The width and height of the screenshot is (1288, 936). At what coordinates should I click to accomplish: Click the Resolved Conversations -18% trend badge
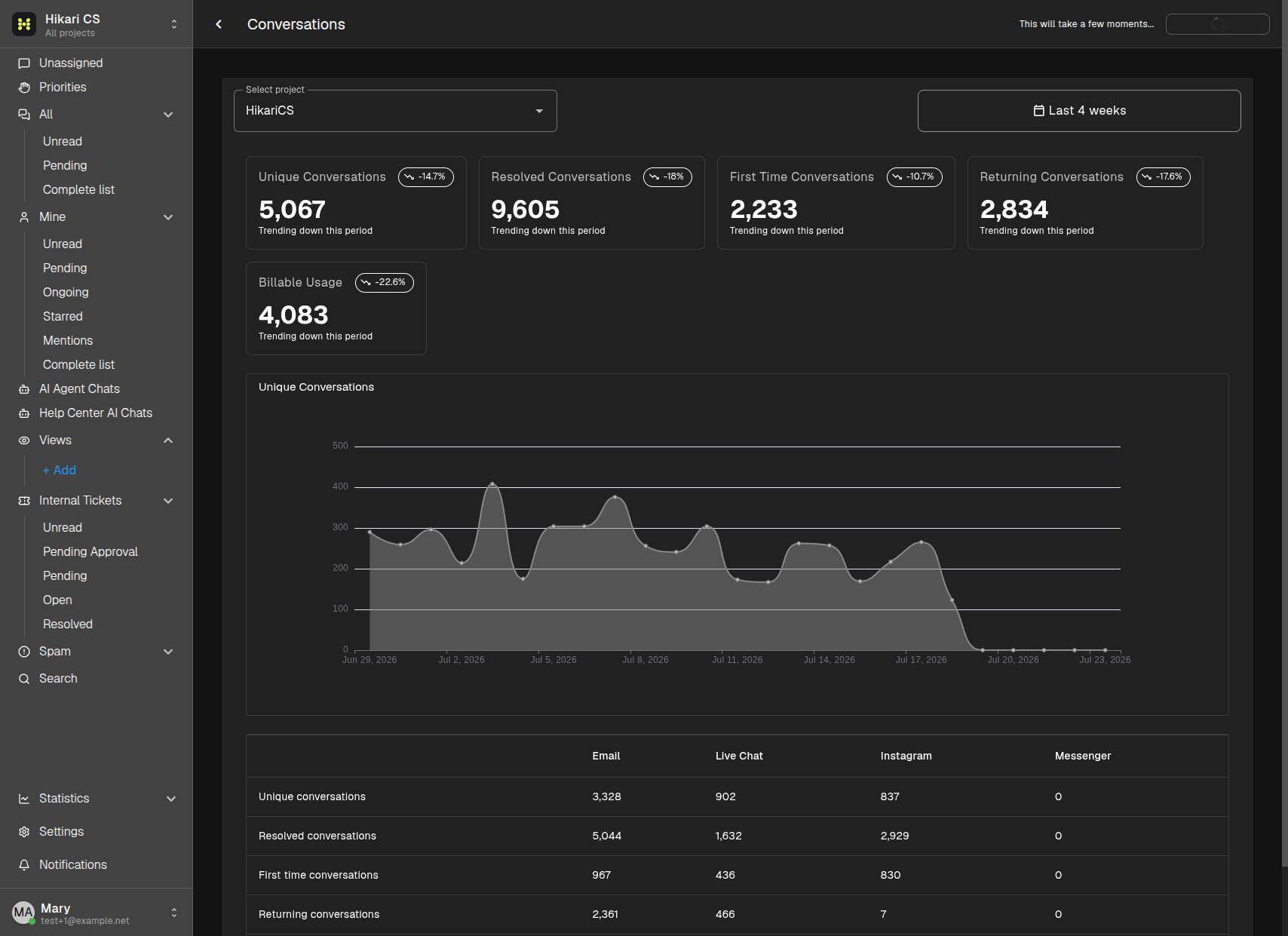click(x=667, y=177)
